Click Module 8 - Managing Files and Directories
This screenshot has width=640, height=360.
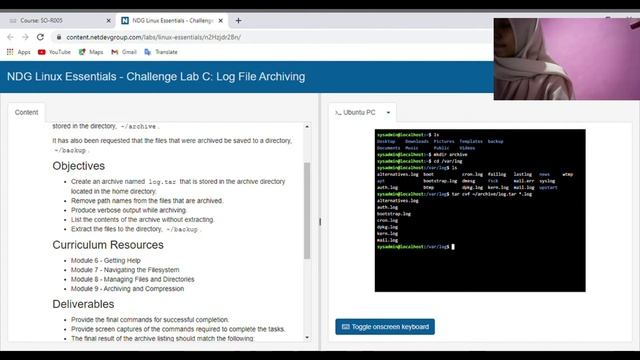(x=133, y=279)
